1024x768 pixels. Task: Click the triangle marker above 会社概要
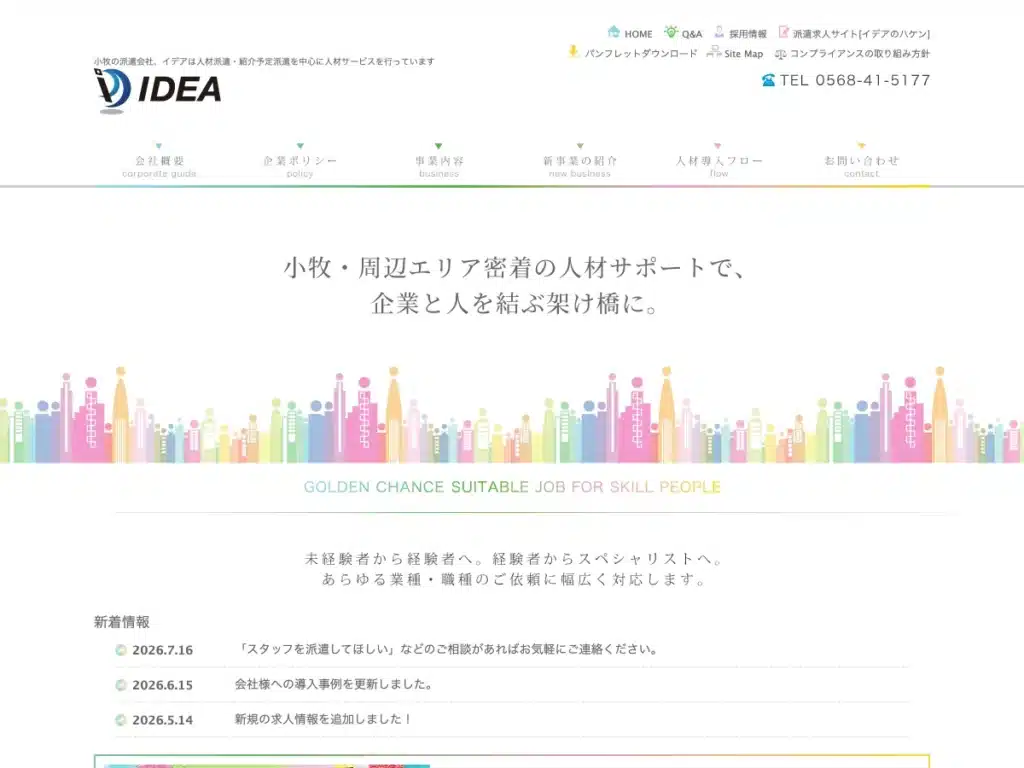159,146
